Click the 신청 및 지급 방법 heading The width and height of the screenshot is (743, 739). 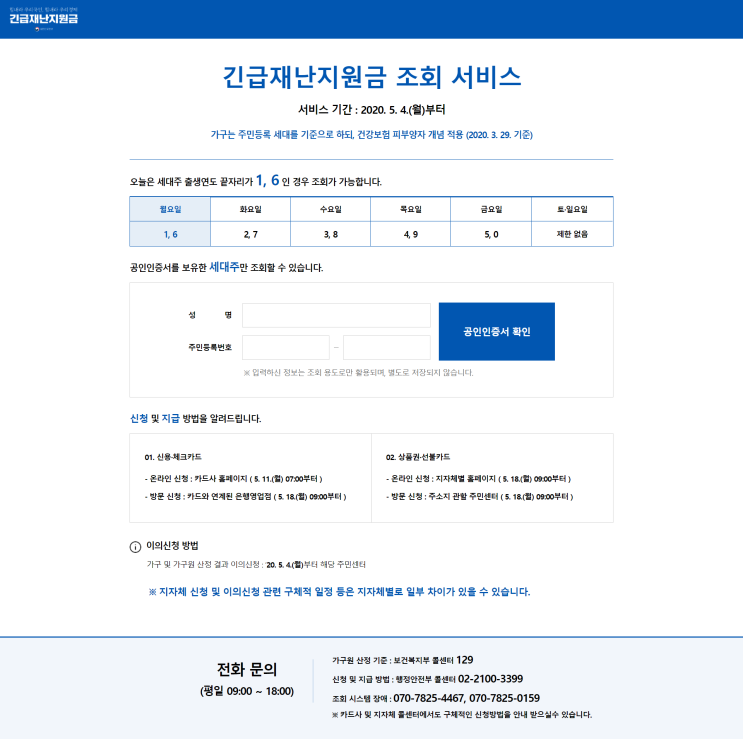pyautogui.click(x=195, y=419)
